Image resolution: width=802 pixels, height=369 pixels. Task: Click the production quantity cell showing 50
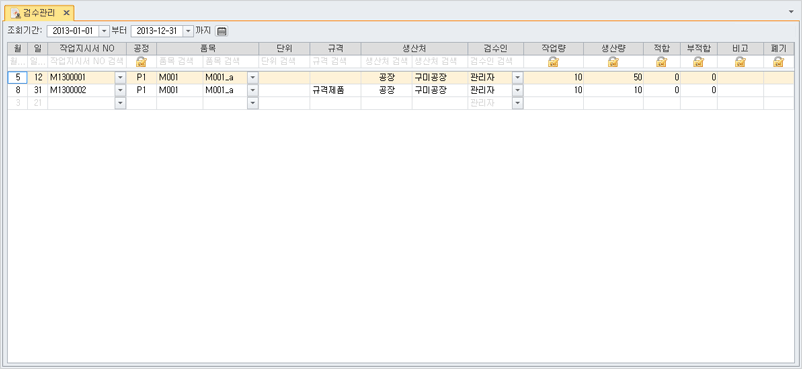click(x=613, y=78)
